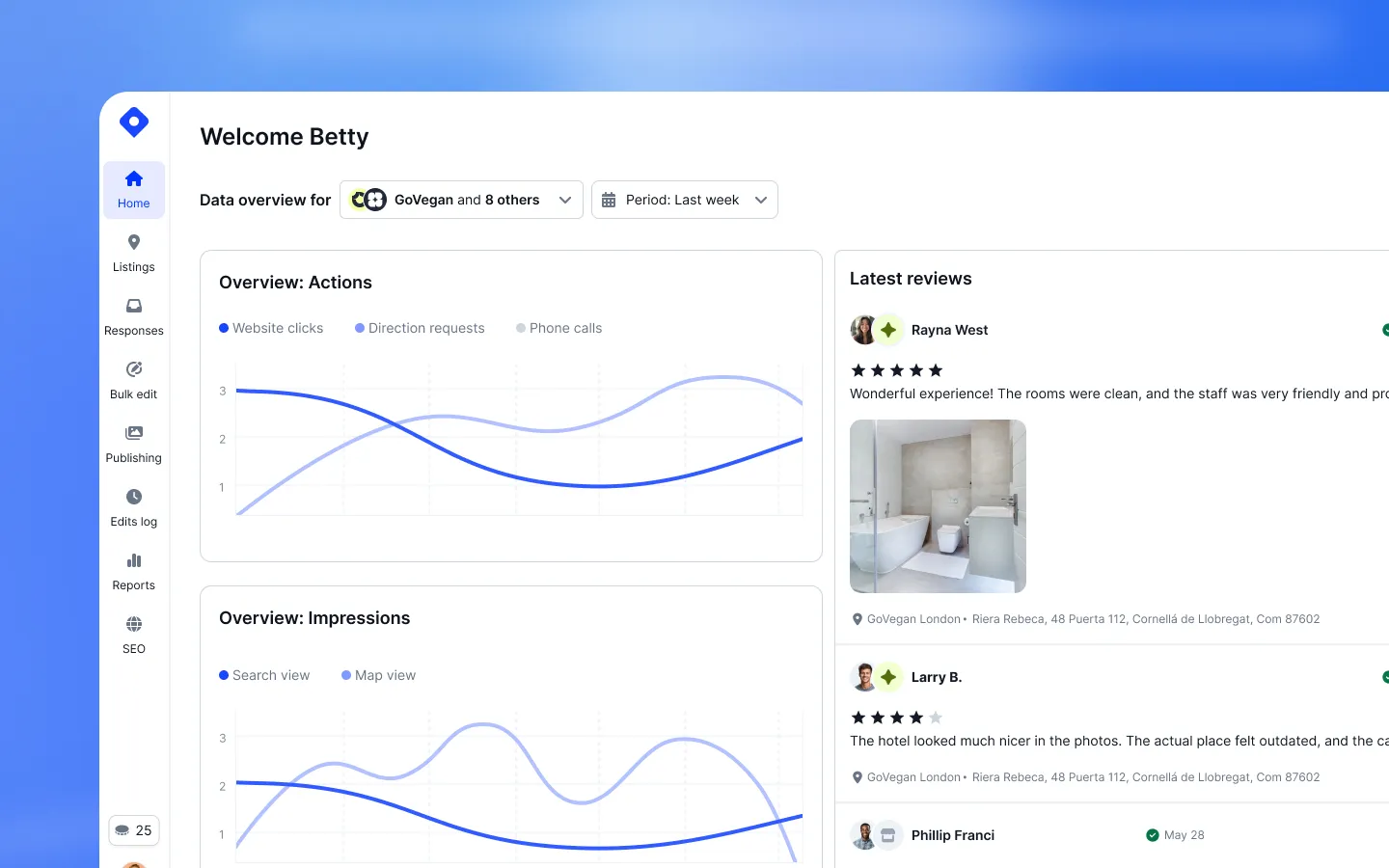This screenshot has width=1389, height=868.
Task: Click the fifth star on Larry B.'s rating
Action: 933,718
